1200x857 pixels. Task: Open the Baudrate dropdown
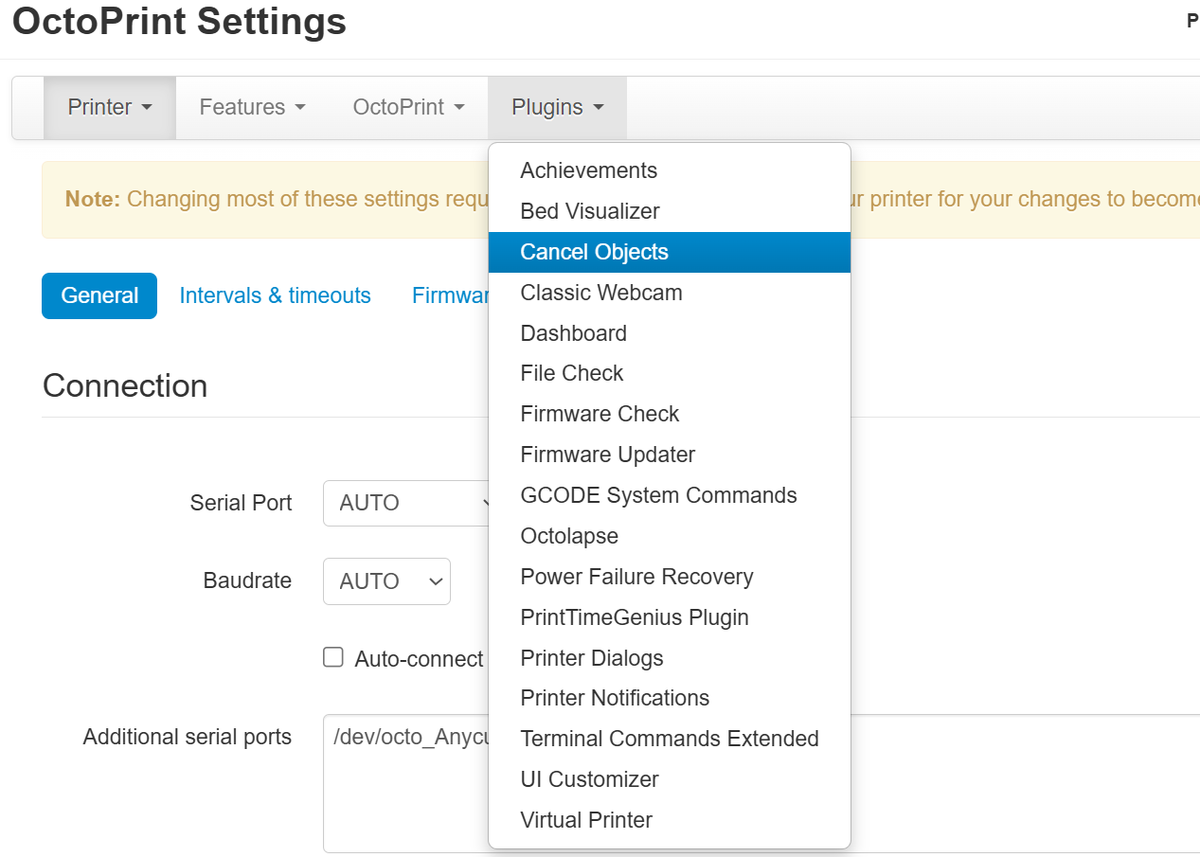(386, 581)
